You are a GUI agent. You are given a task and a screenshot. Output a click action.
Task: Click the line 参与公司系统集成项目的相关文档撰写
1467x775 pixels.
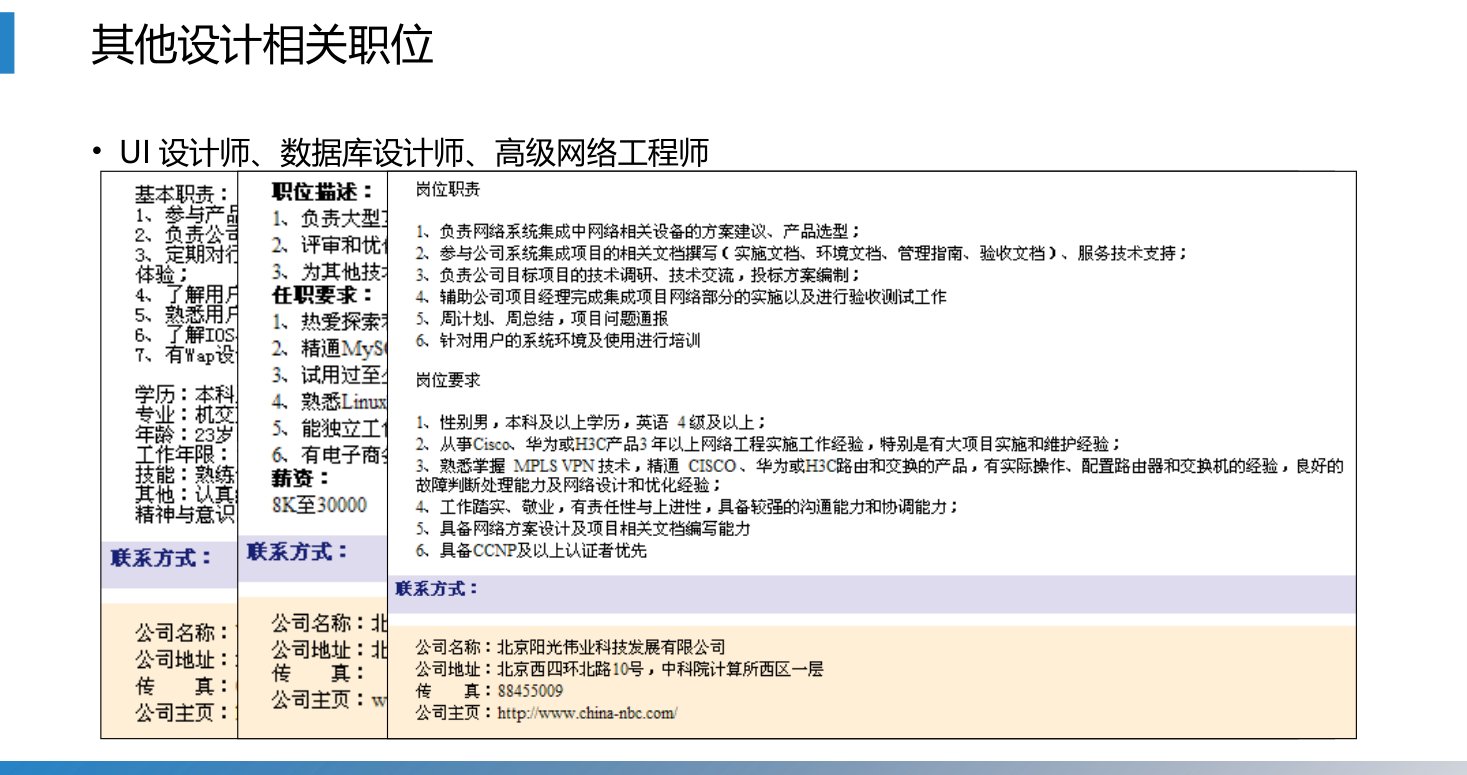pos(802,253)
